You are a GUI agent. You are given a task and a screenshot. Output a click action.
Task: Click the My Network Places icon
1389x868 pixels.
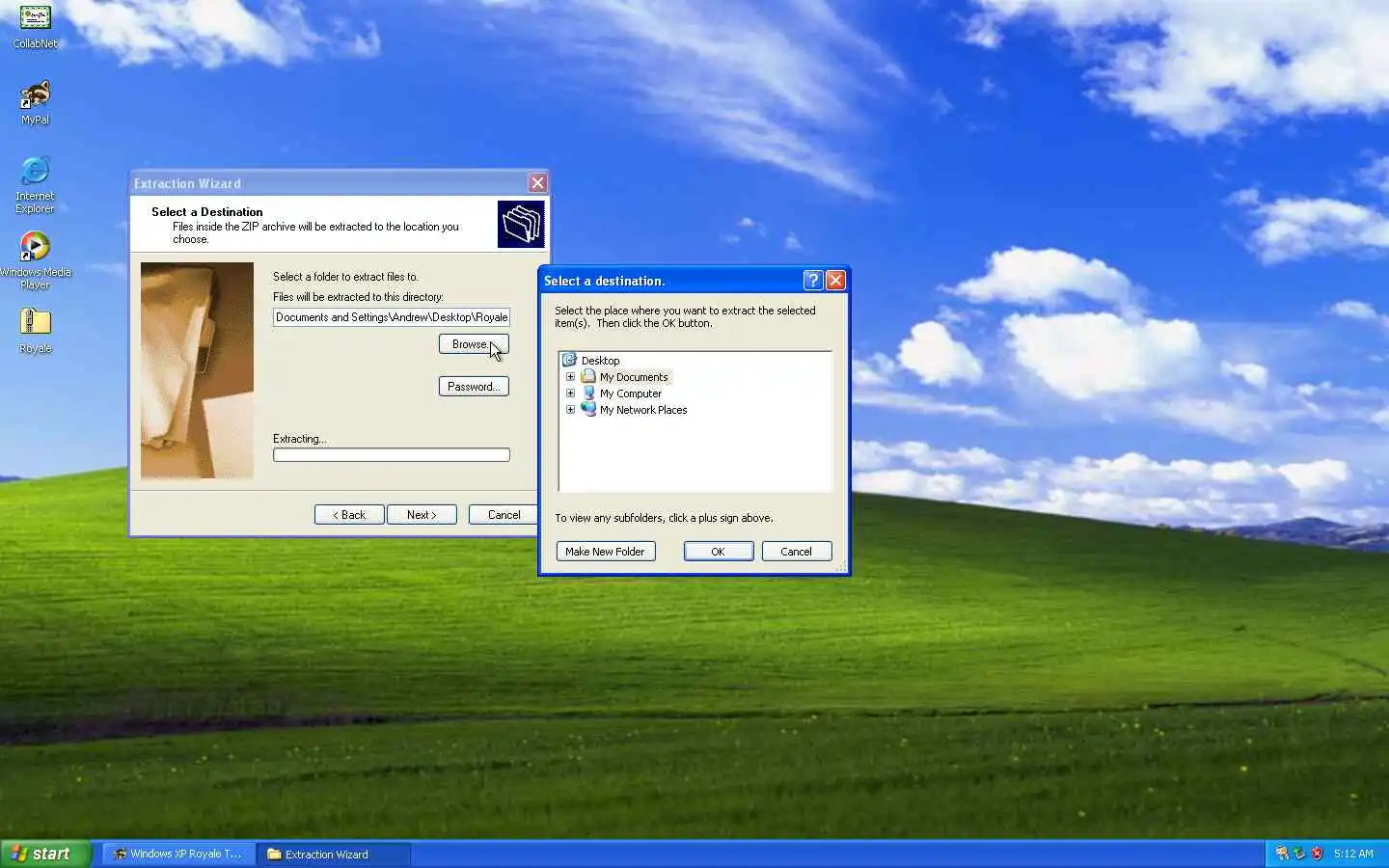[588, 409]
